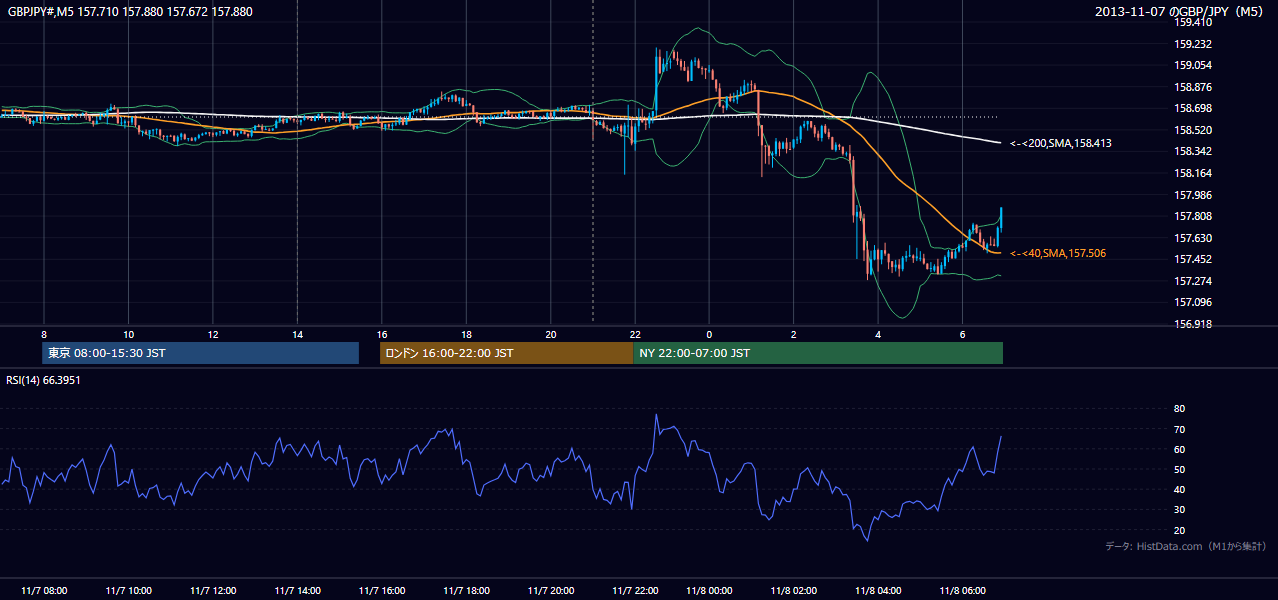Click the 158.342 price axis label
The width and height of the screenshot is (1278, 600).
(1193, 151)
